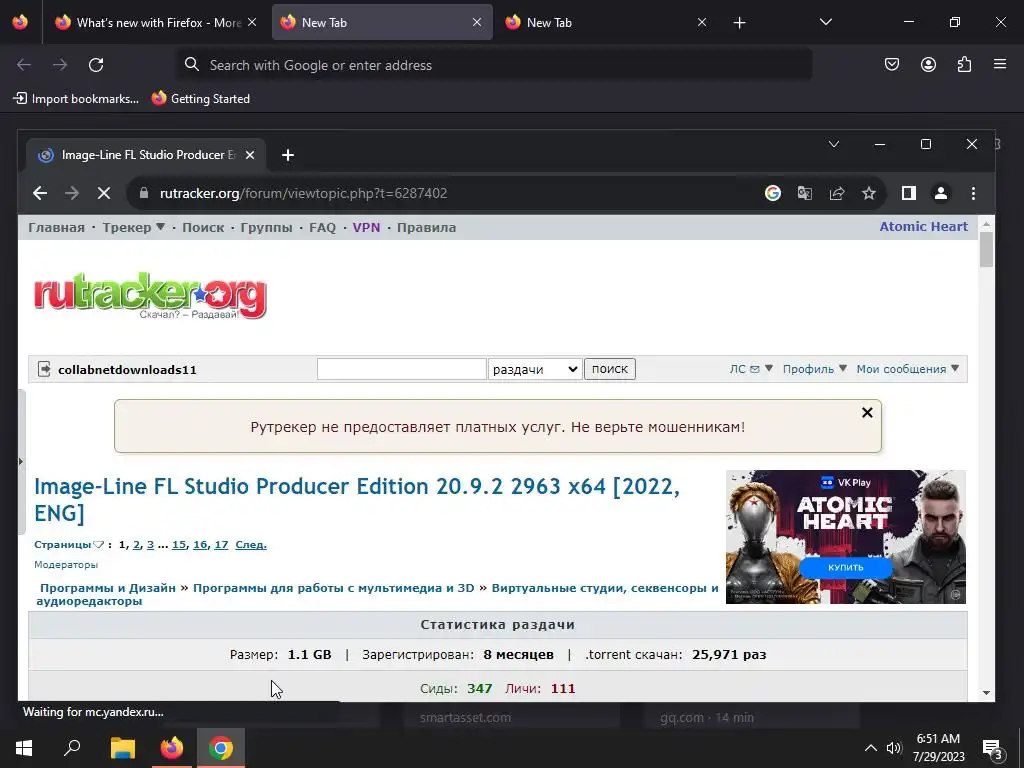
Task: Dismiss the Рутрекер warning banner
Action: coord(867,412)
